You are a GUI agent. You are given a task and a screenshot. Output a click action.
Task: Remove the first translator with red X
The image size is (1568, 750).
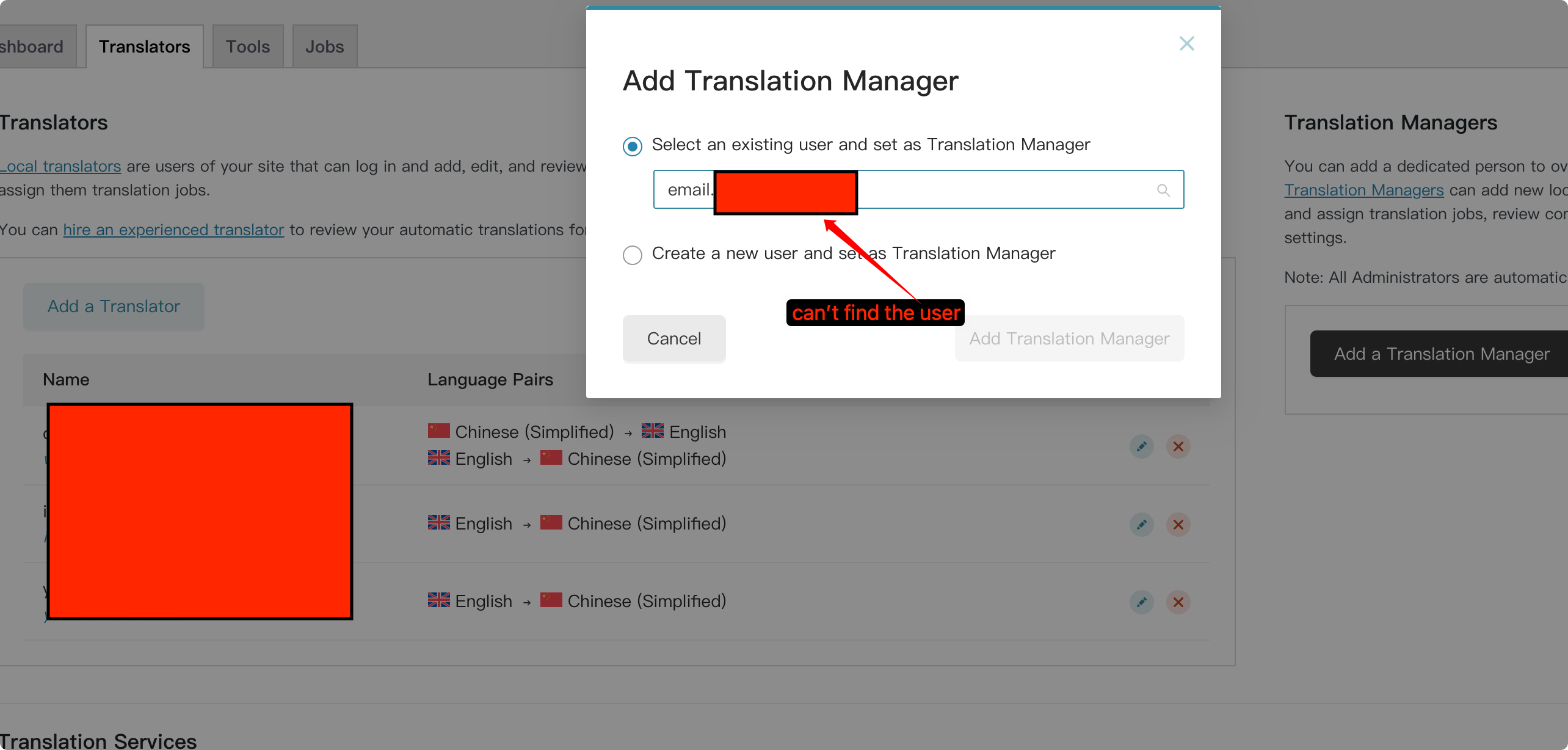[x=1178, y=446]
